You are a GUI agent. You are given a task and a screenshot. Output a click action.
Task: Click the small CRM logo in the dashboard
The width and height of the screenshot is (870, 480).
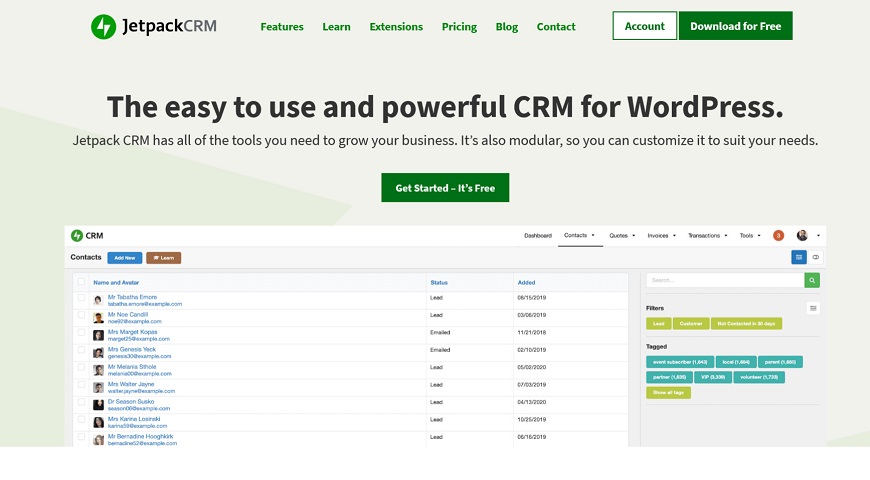point(76,236)
